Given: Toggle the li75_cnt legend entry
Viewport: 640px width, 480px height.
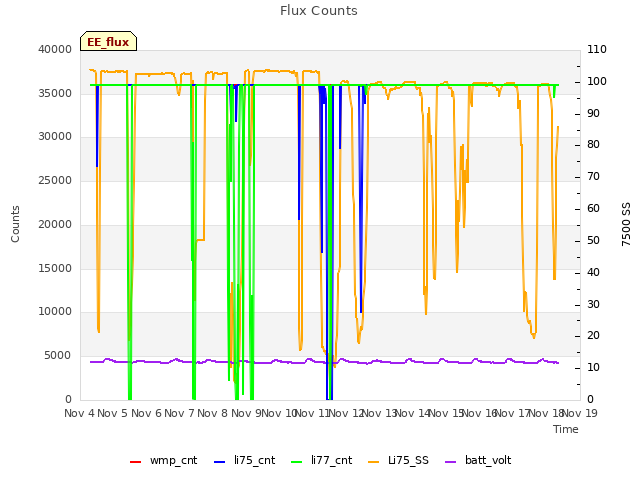Looking at the screenshot, I should (x=244, y=460).
